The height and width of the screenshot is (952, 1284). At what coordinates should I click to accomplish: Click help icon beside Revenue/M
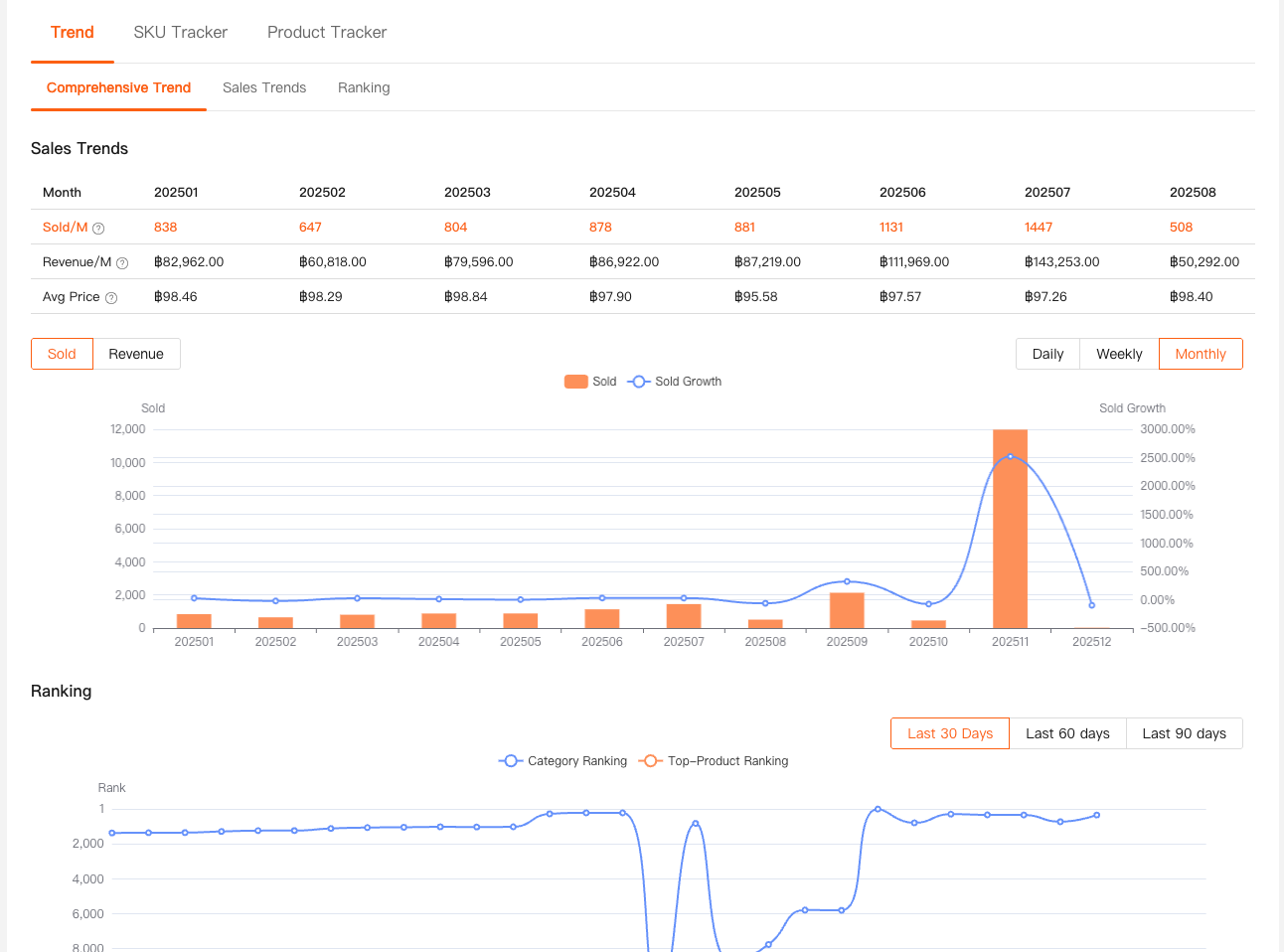122,263
